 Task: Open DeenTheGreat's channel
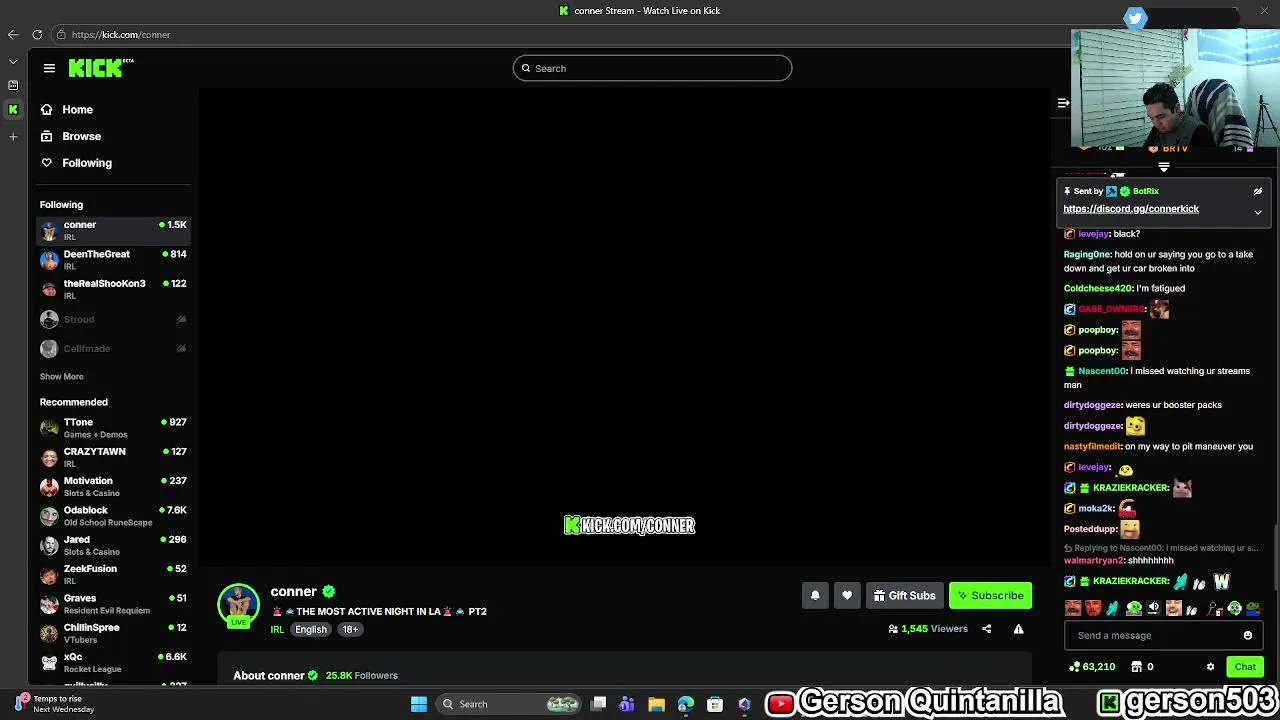pyautogui.click(x=113, y=259)
